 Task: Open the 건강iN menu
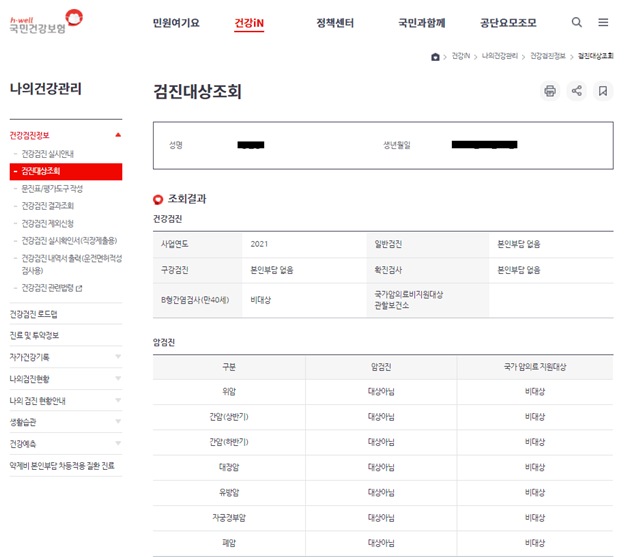[249, 23]
